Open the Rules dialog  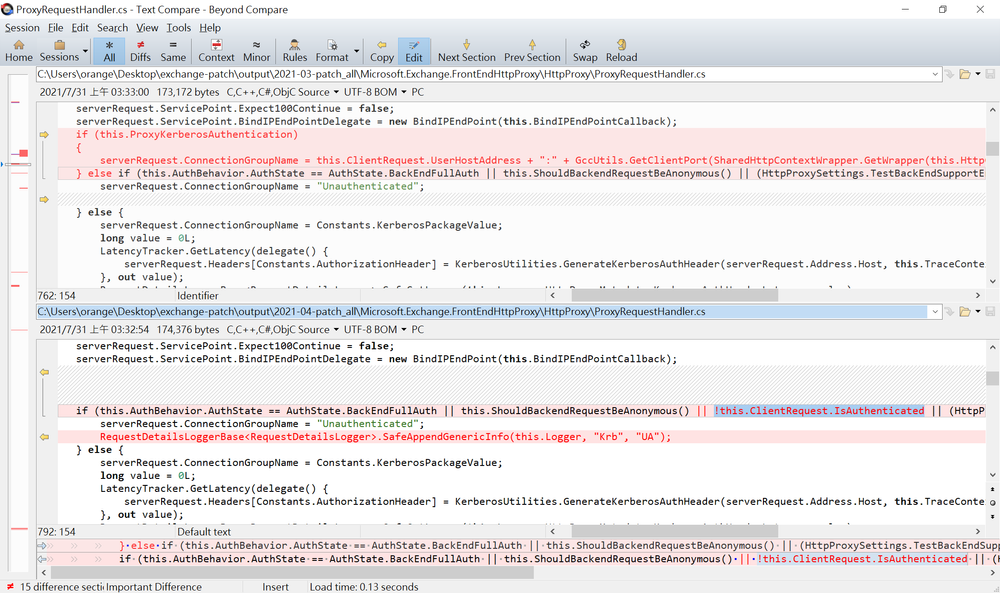(295, 50)
